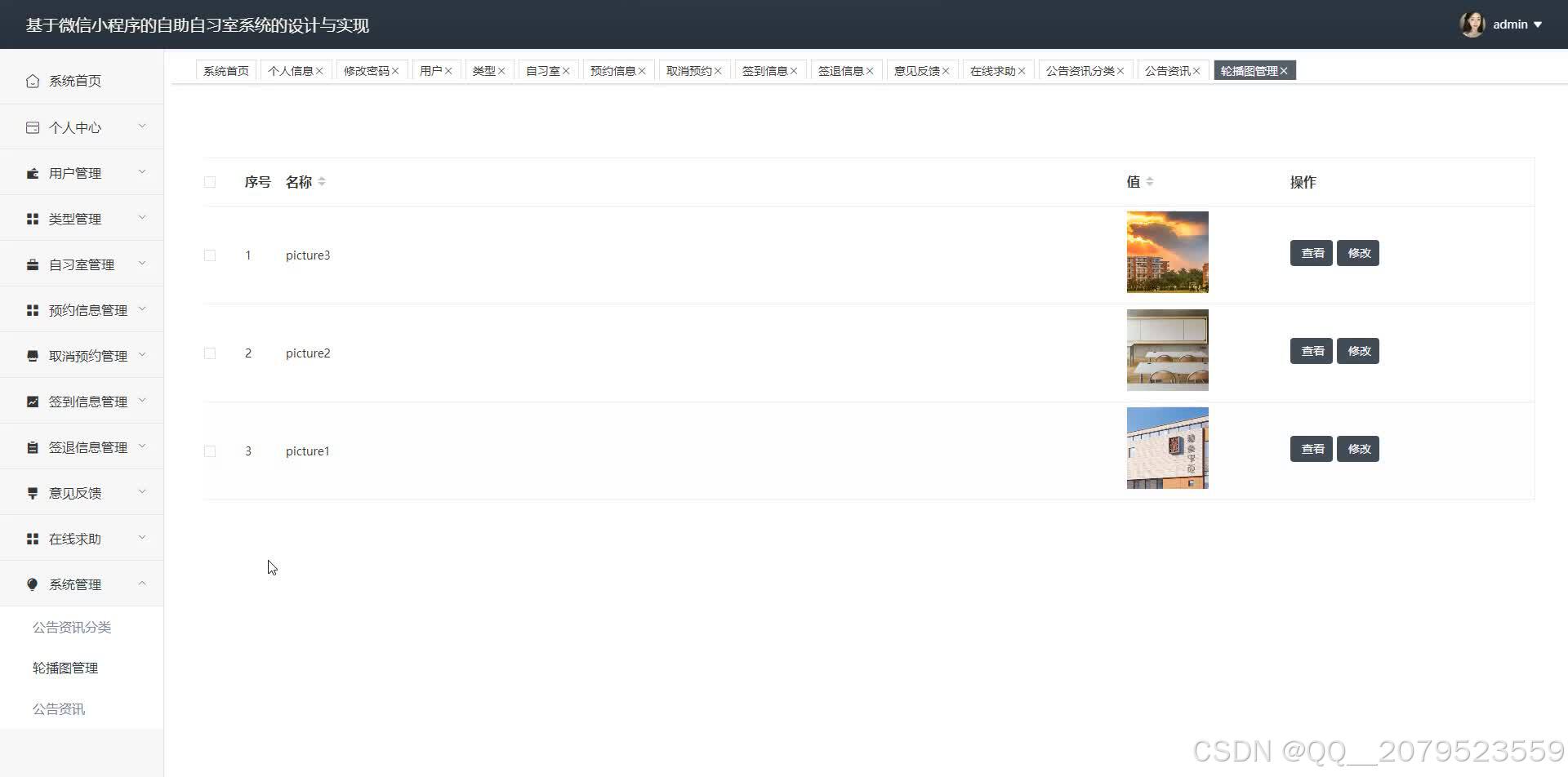Expand the 自习室管理 menu chevron

pos(142,263)
